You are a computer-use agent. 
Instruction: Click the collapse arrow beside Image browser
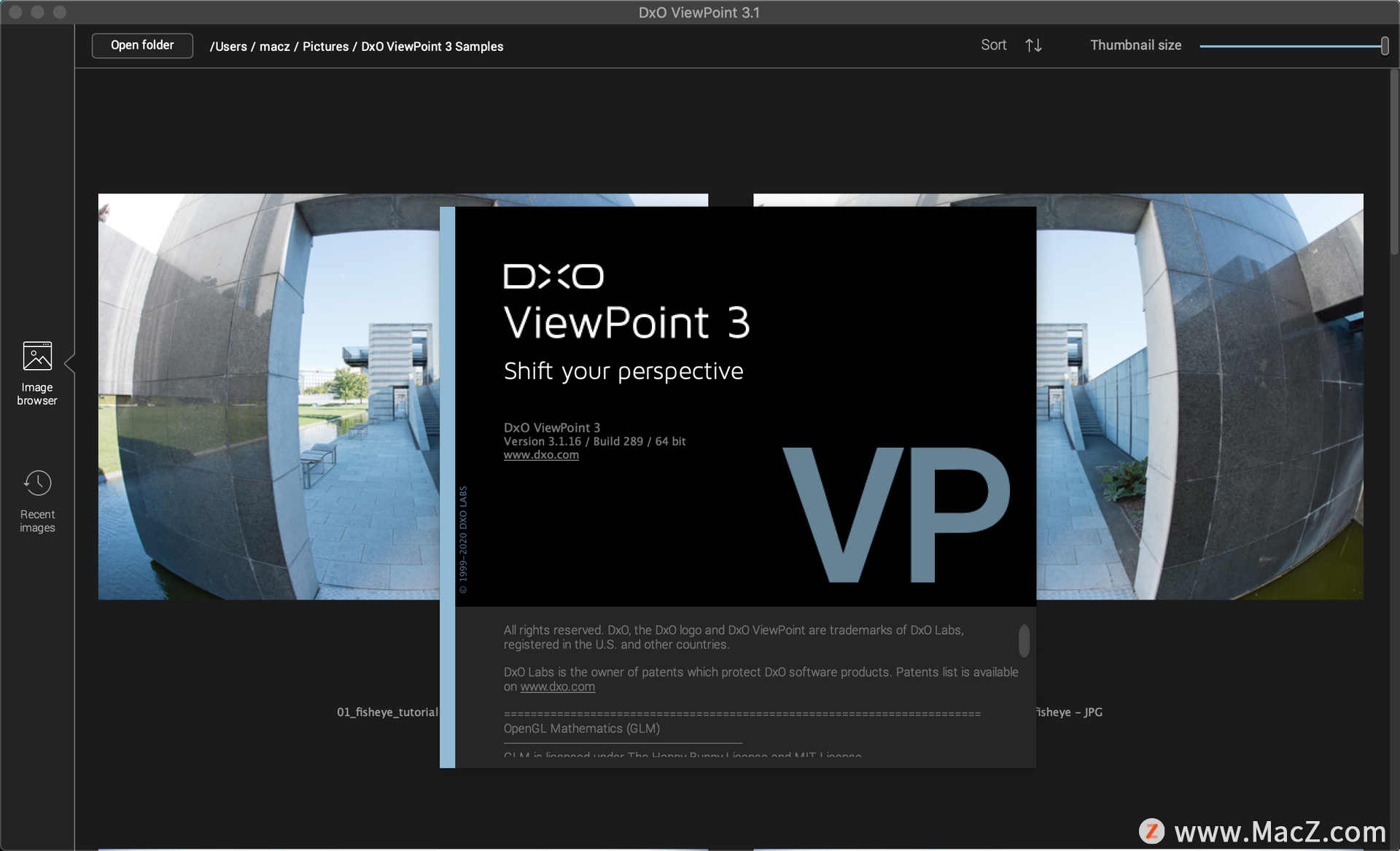69,362
